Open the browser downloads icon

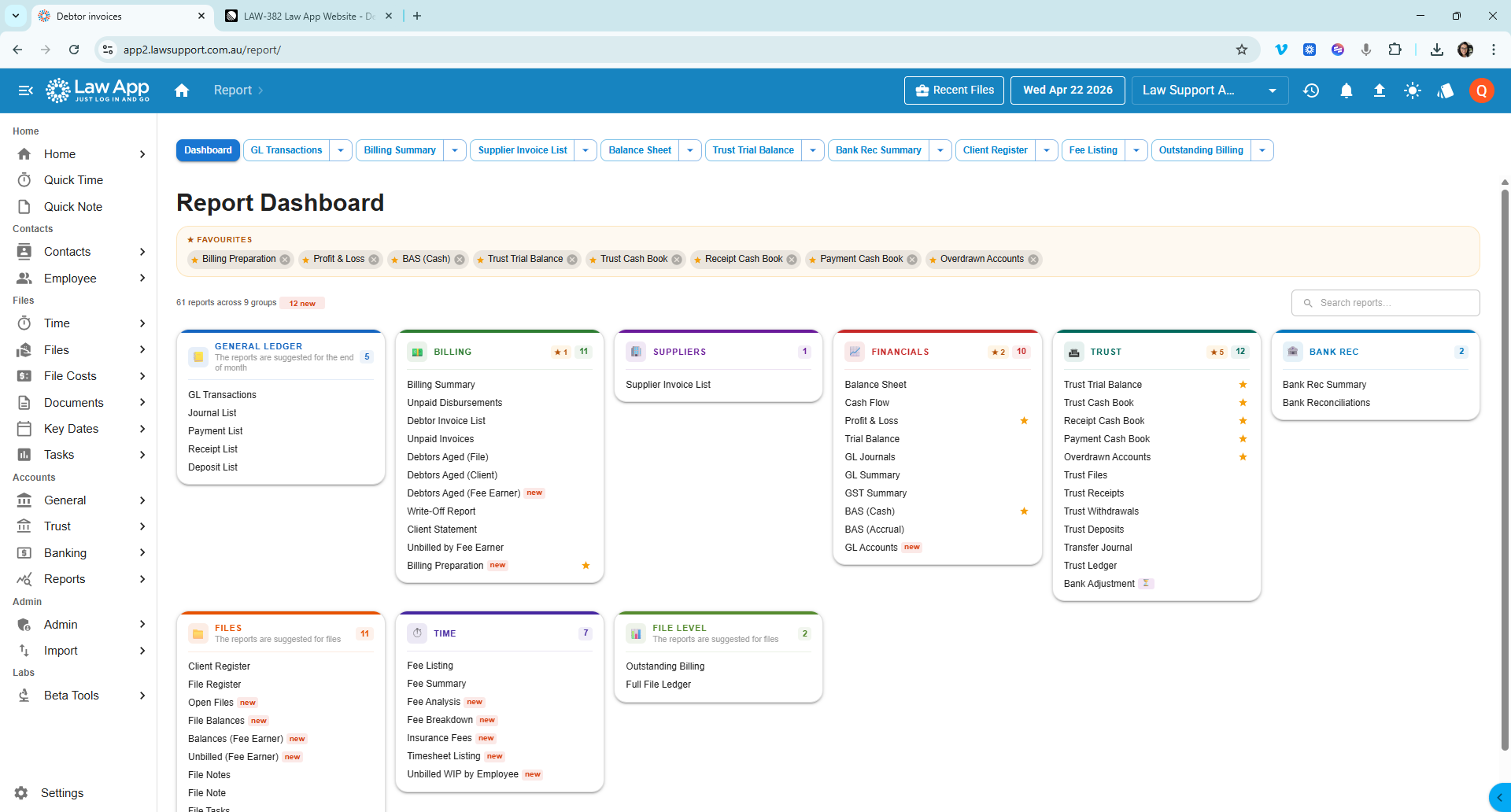pyautogui.click(x=1437, y=50)
